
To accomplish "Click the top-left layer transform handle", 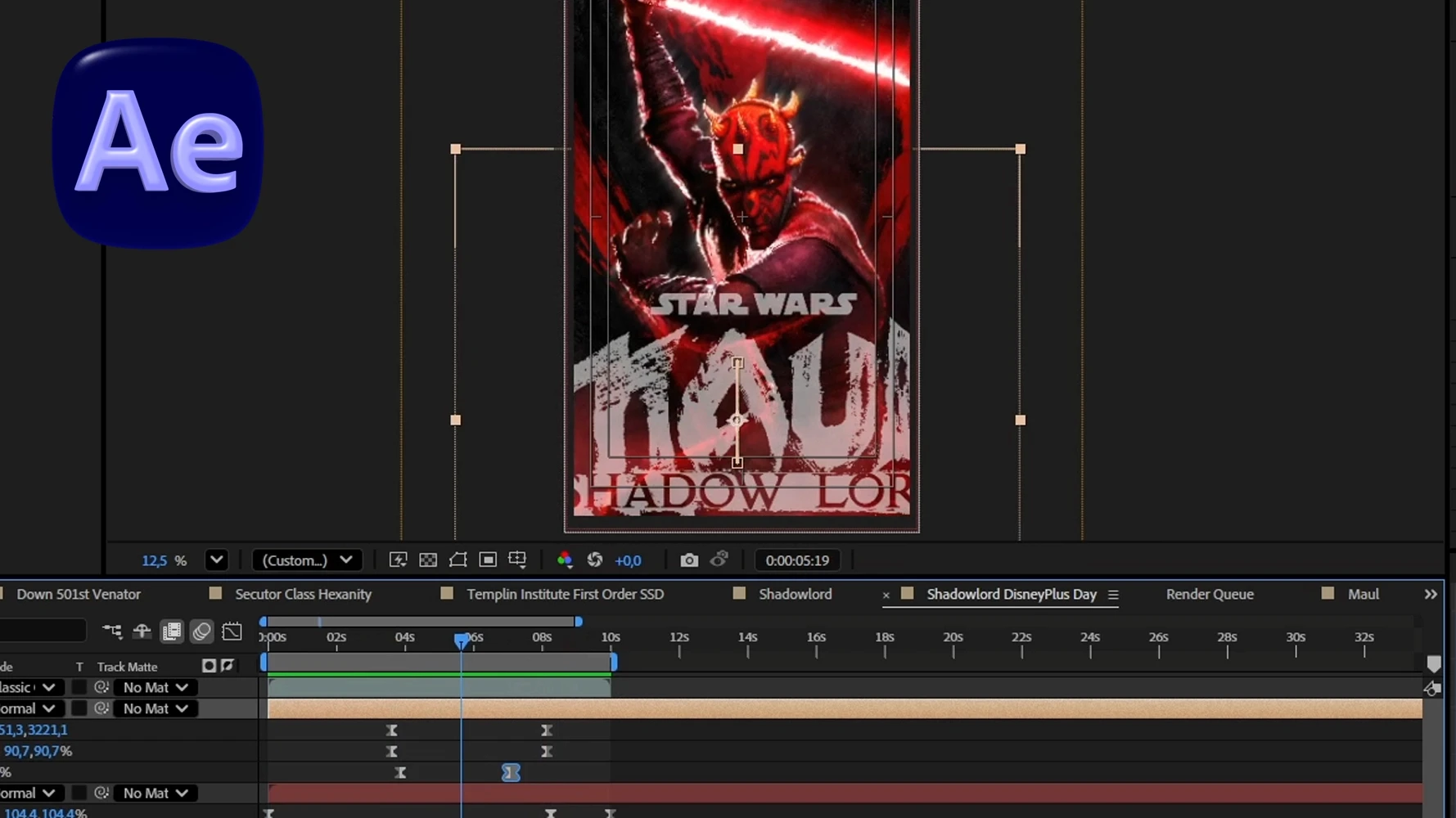I will [x=456, y=149].
